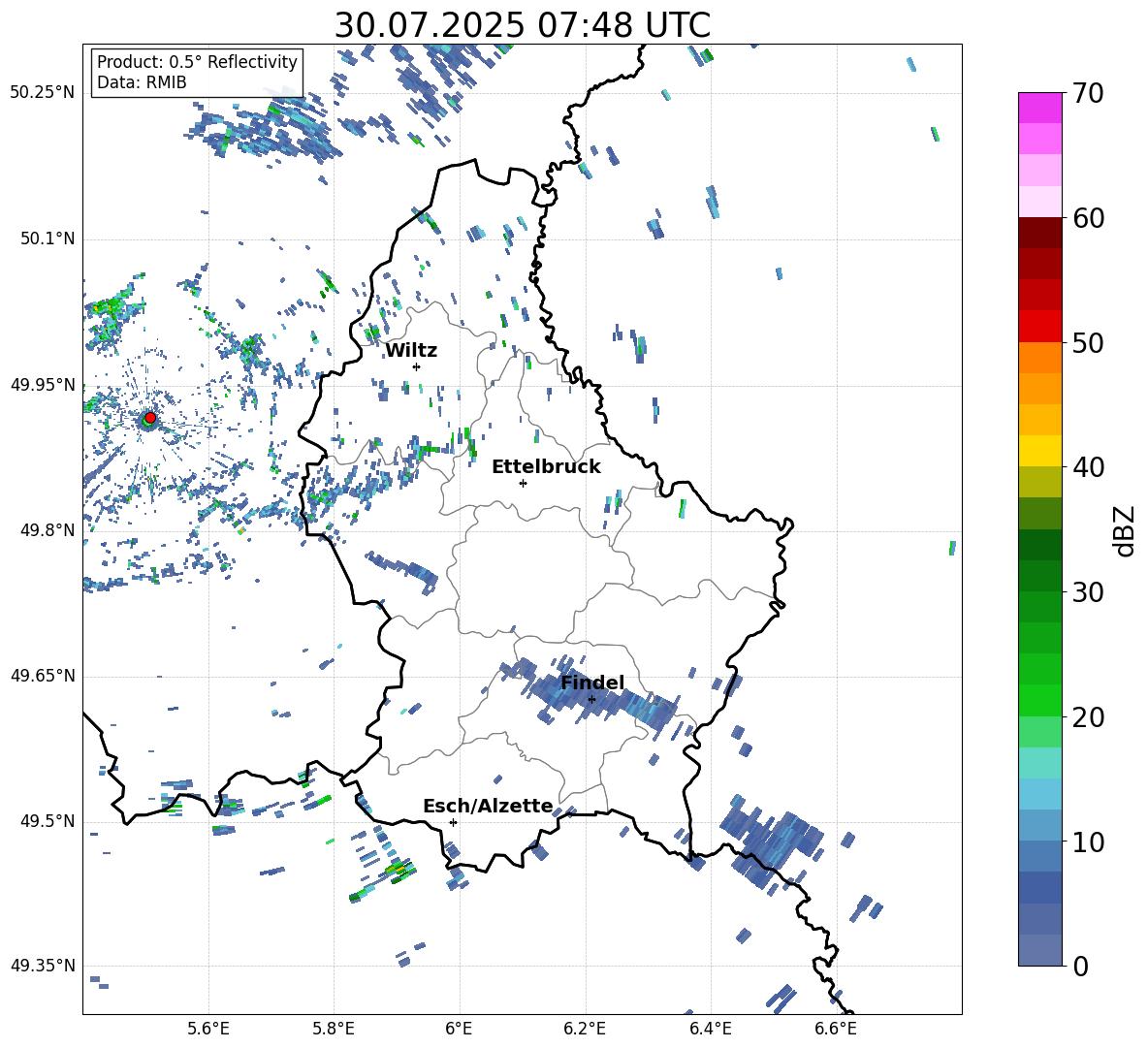
Task: Click the 5.6°E longitude label
Action: 208,1029
